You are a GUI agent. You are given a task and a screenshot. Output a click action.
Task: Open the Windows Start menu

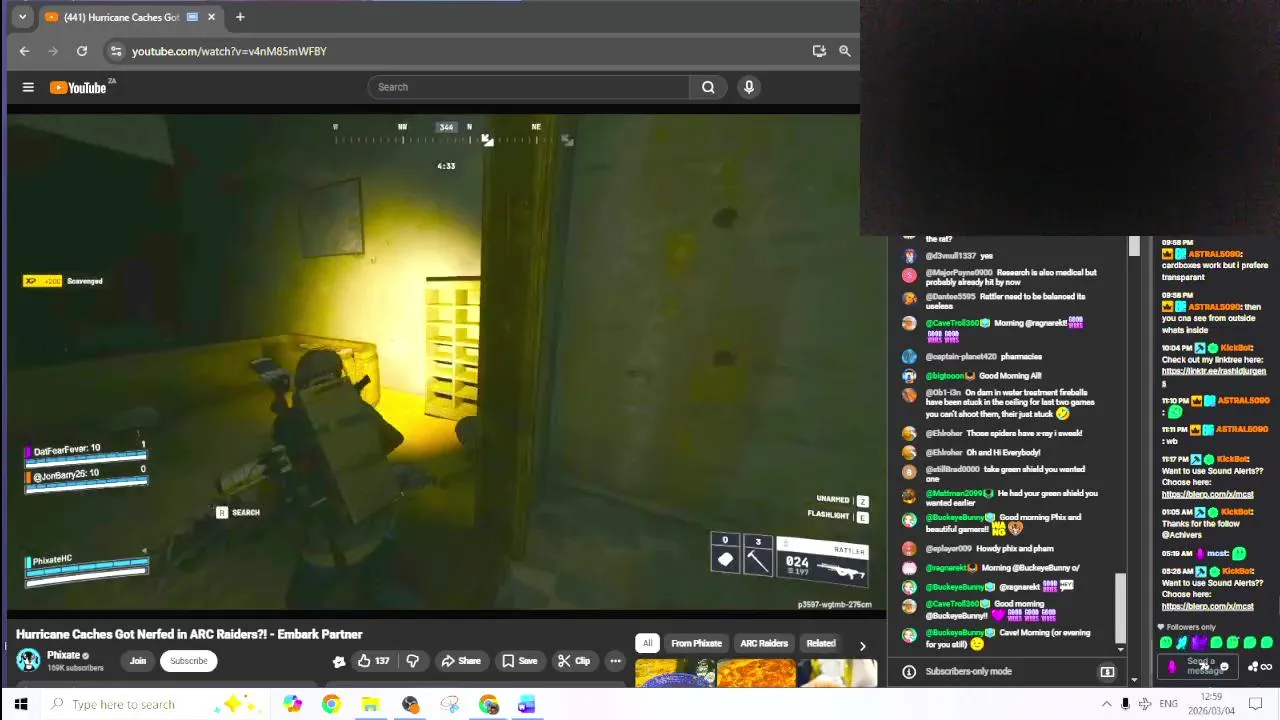point(21,704)
